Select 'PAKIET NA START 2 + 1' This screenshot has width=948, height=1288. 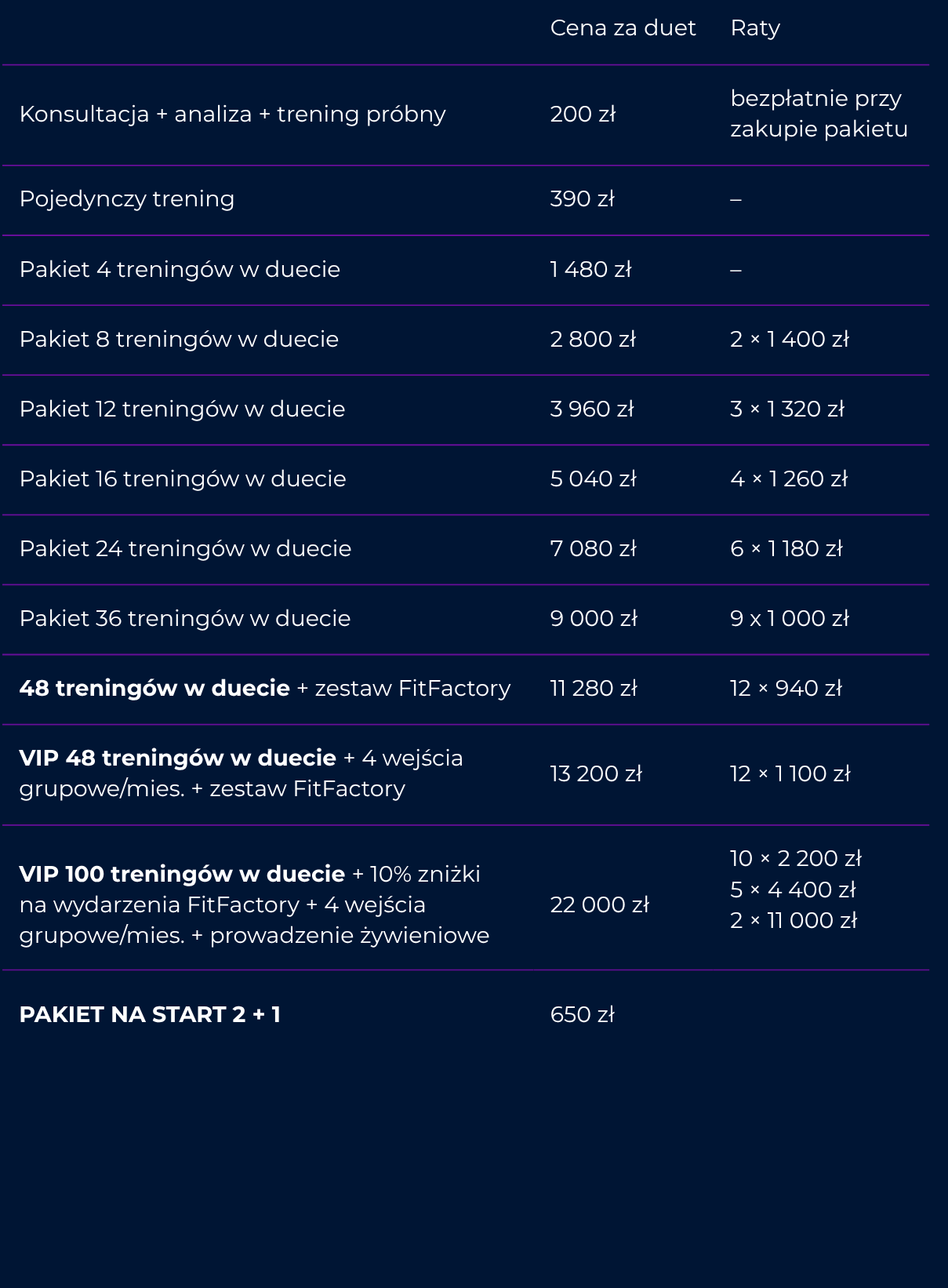pyautogui.click(x=150, y=1015)
